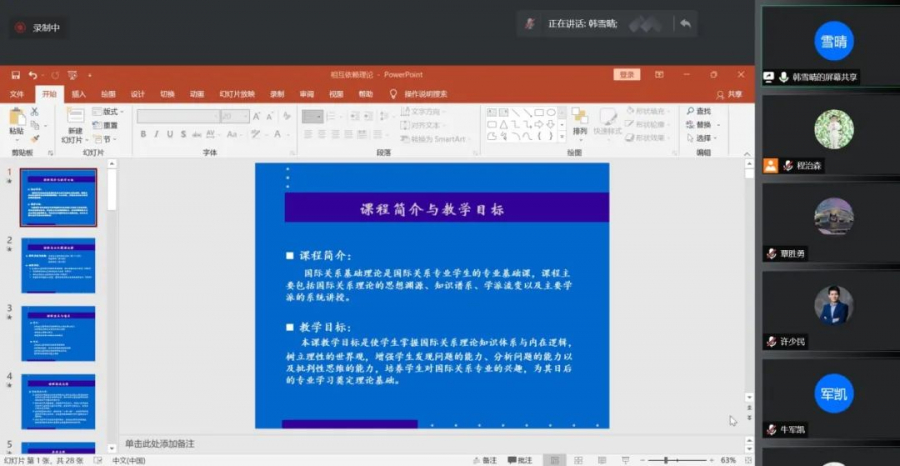Open the font size dropdown box

pos(235,116)
